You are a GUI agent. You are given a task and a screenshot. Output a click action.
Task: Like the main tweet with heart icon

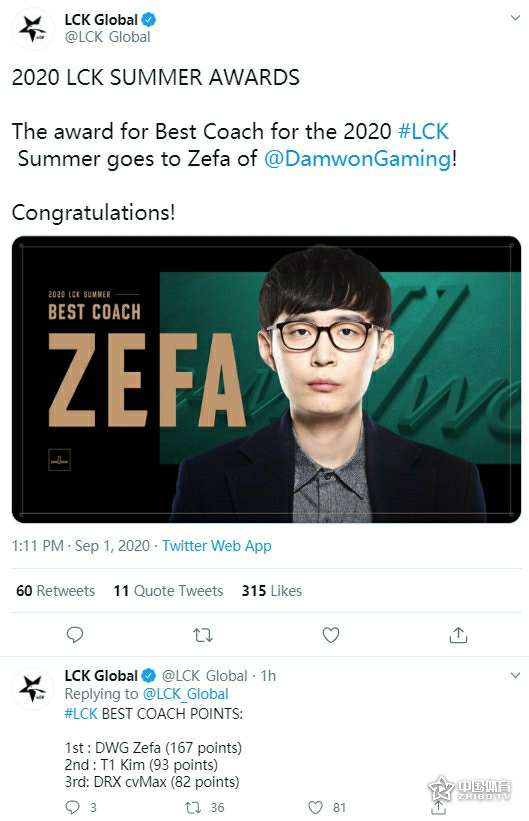coord(330,635)
